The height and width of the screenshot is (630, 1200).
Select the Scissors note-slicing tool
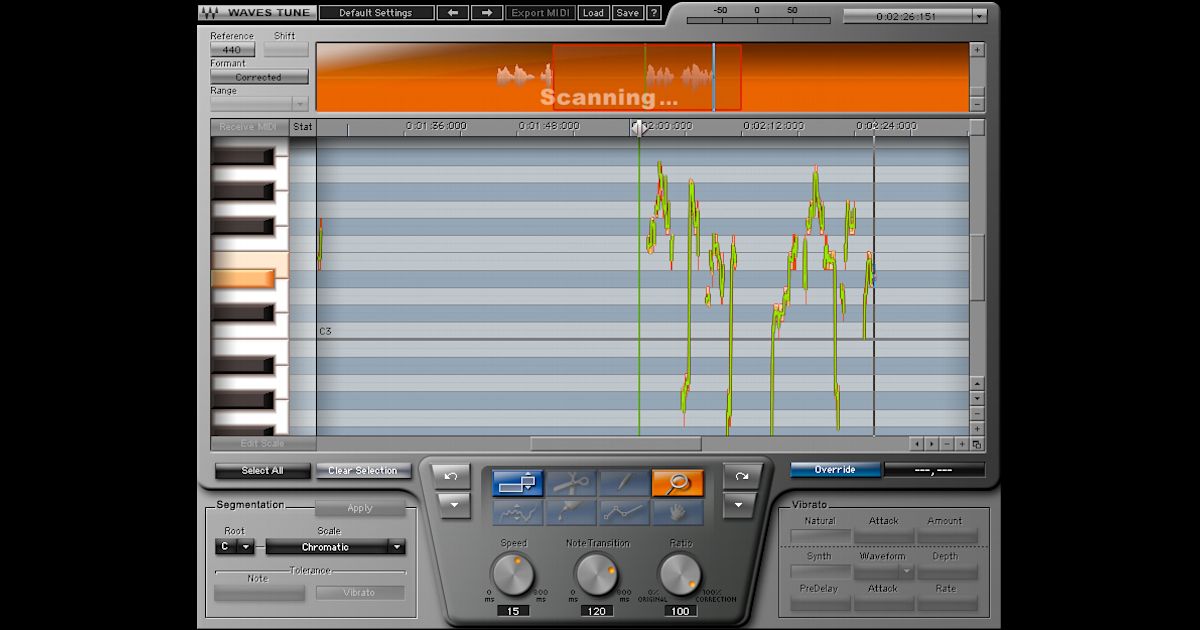click(570, 481)
